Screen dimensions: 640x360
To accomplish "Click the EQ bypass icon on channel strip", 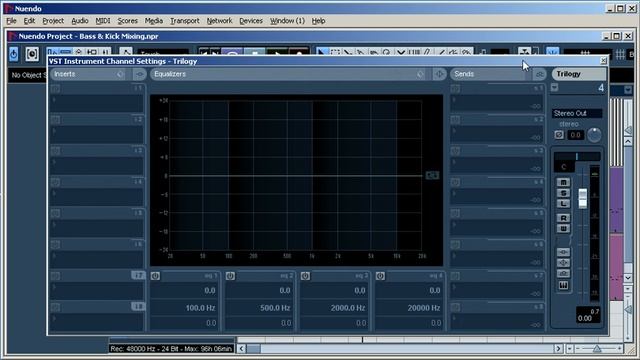I will tap(564, 263).
